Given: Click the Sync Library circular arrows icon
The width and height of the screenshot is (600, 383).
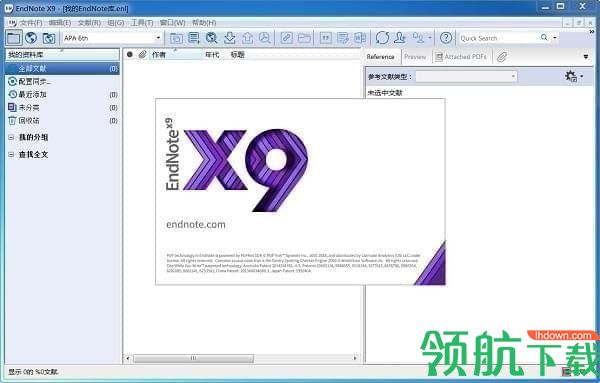Looking at the screenshot, I should (382, 38).
